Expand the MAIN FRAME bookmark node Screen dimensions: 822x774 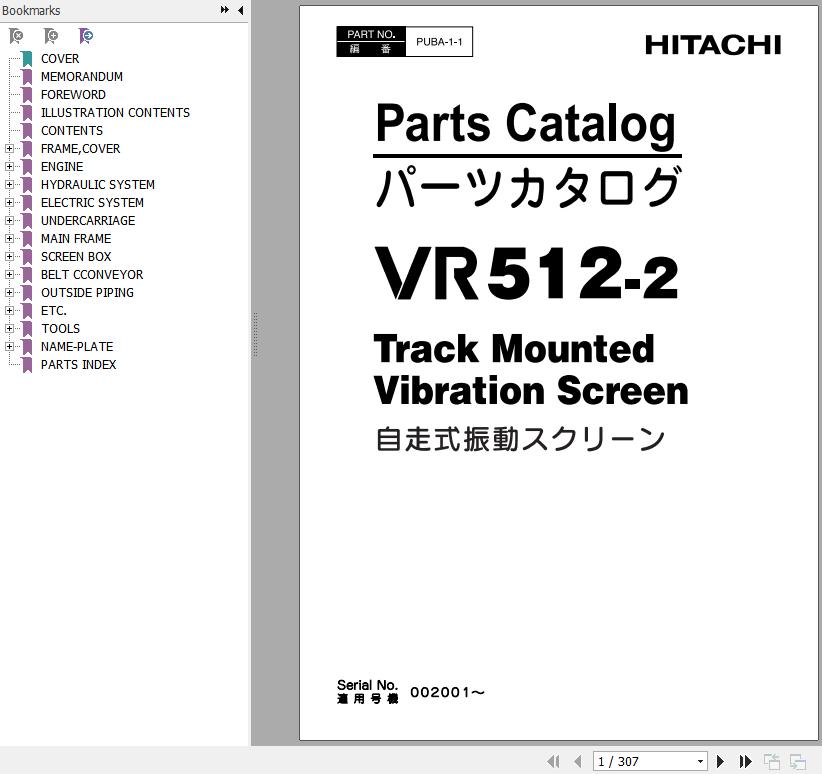tap(9, 239)
